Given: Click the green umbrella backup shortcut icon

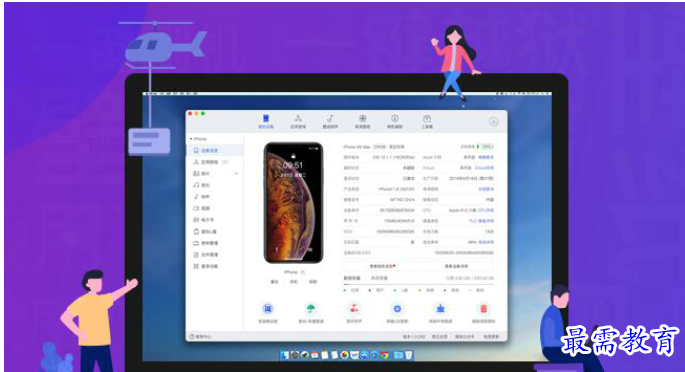Looking at the screenshot, I should (311, 309).
